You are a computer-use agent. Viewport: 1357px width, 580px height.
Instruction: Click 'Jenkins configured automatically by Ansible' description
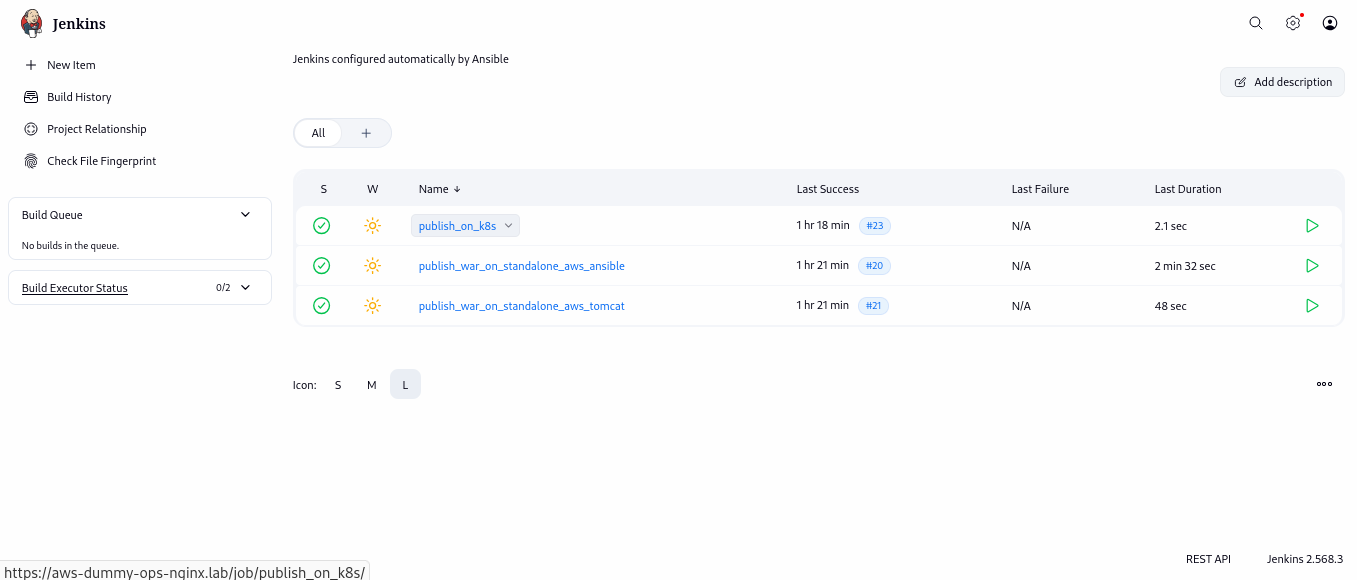click(x=401, y=59)
